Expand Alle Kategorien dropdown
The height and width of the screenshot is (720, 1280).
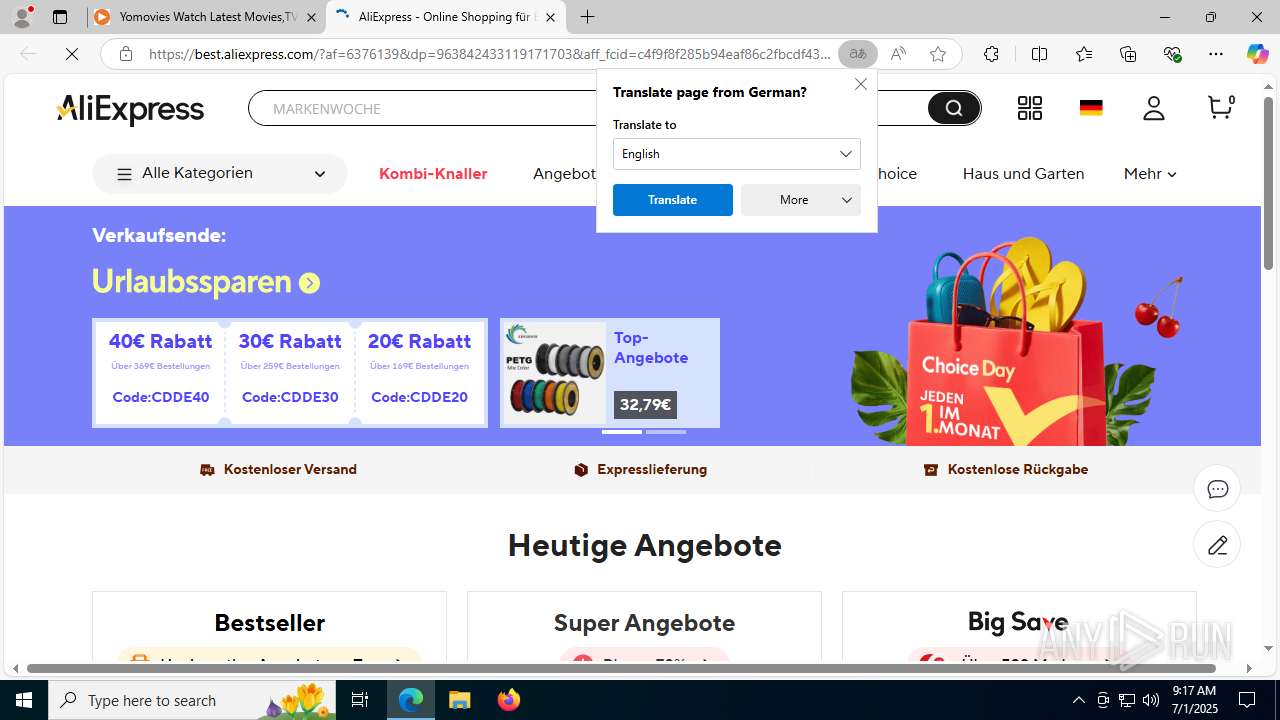[x=220, y=174]
